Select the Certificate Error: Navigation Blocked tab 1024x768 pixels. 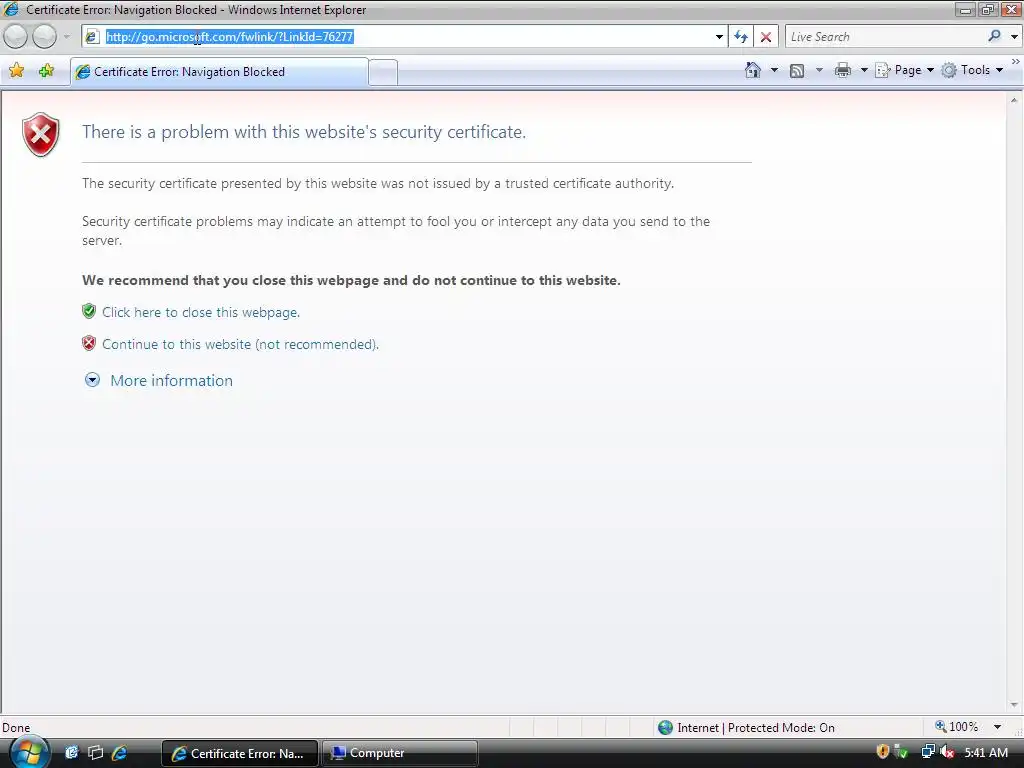(x=219, y=72)
